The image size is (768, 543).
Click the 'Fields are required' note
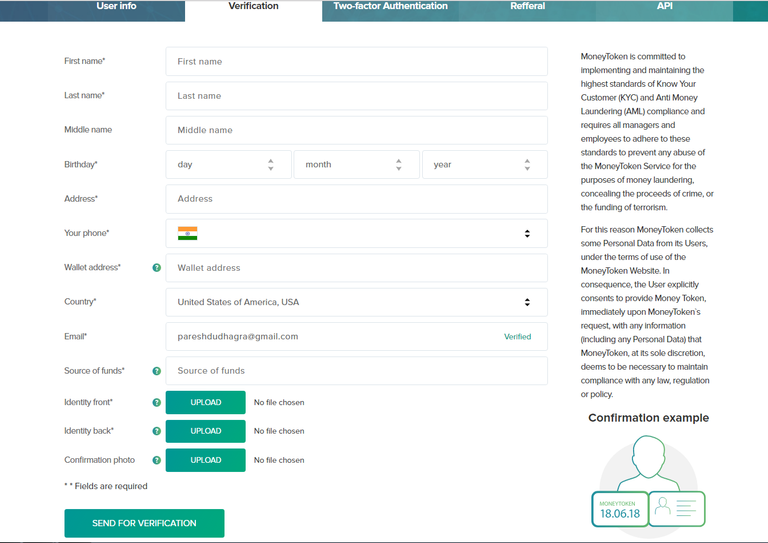tap(106, 486)
